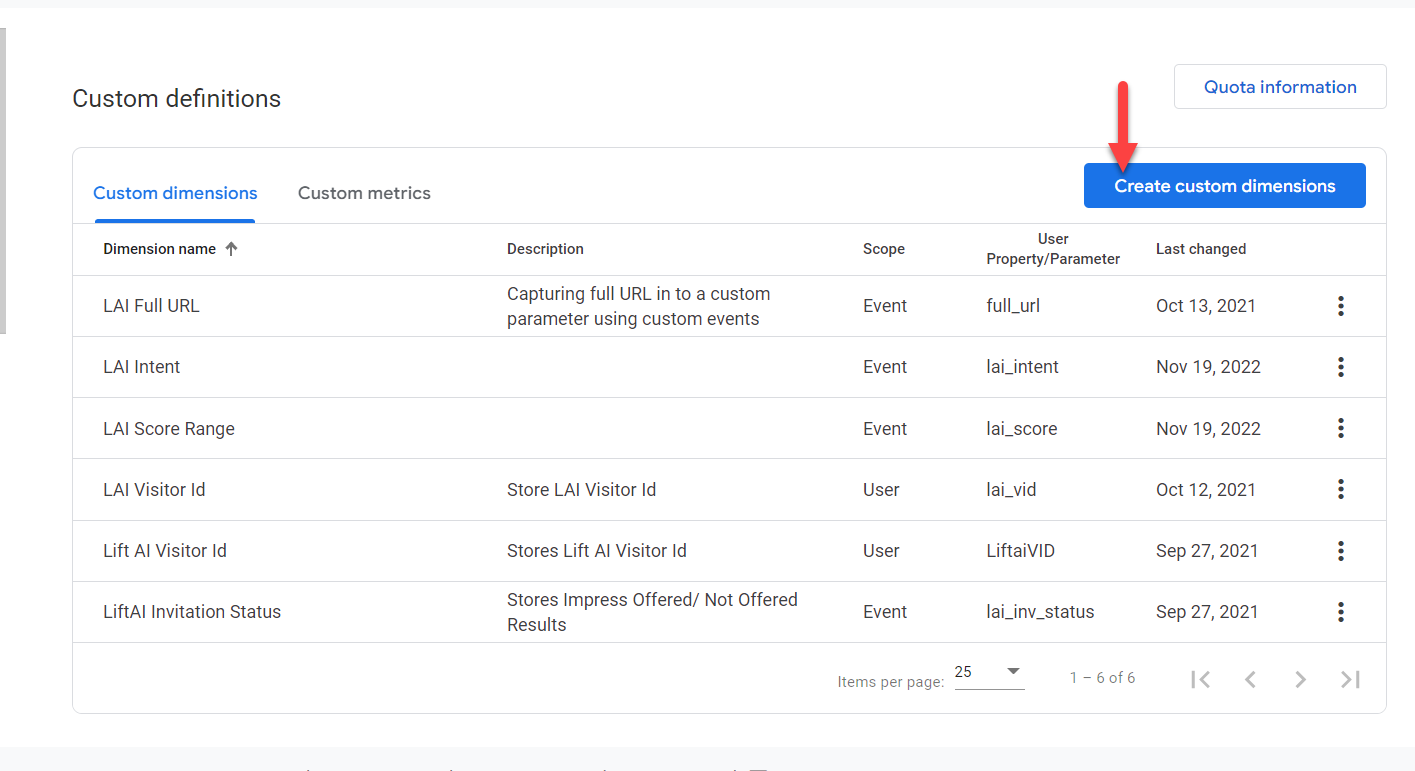This screenshot has width=1415, height=771.
Task: Click the Scope column header
Action: coord(884,249)
